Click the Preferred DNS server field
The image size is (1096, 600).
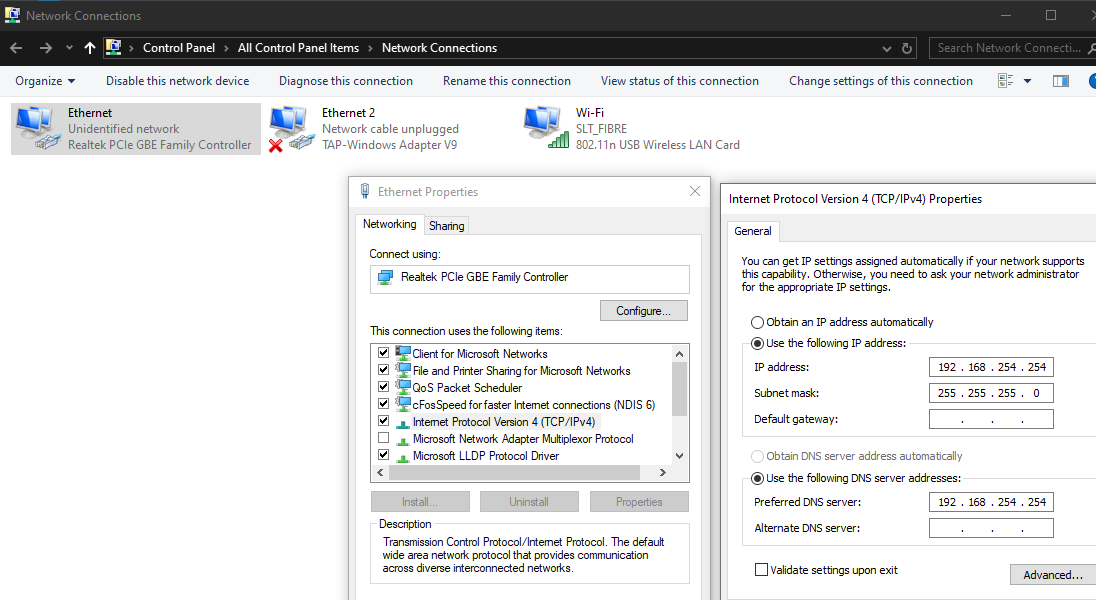(991, 502)
